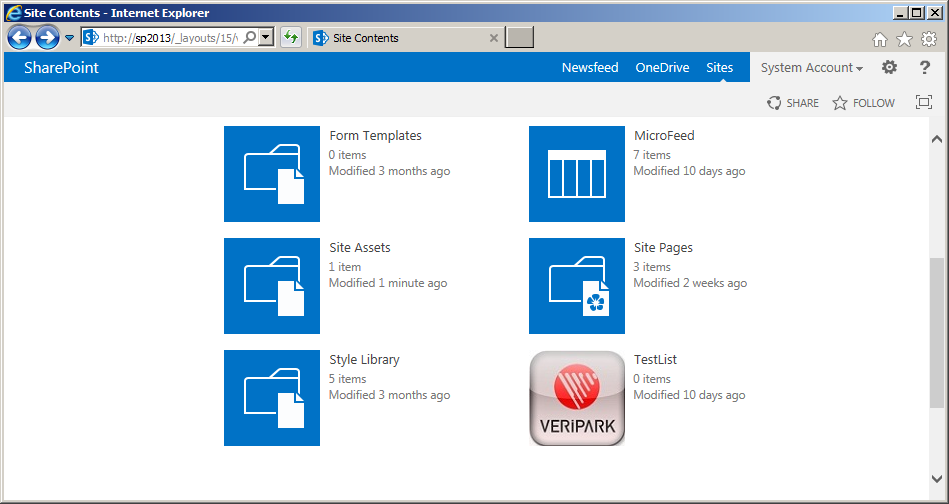Refresh the page with the green arrows button

(291, 38)
